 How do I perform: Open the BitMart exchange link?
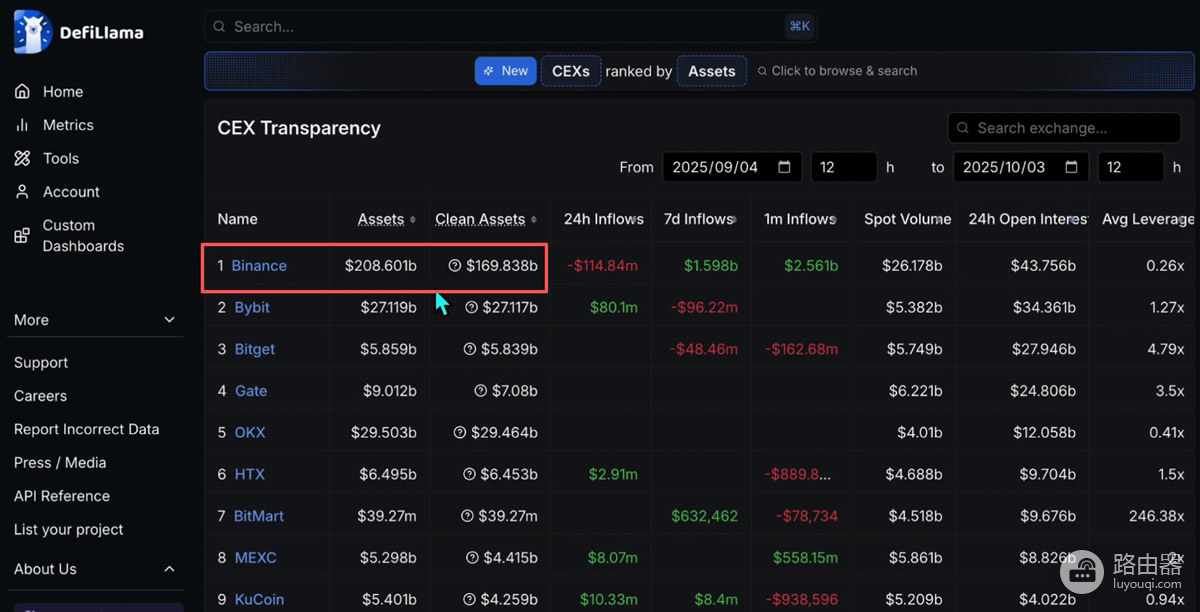point(259,516)
